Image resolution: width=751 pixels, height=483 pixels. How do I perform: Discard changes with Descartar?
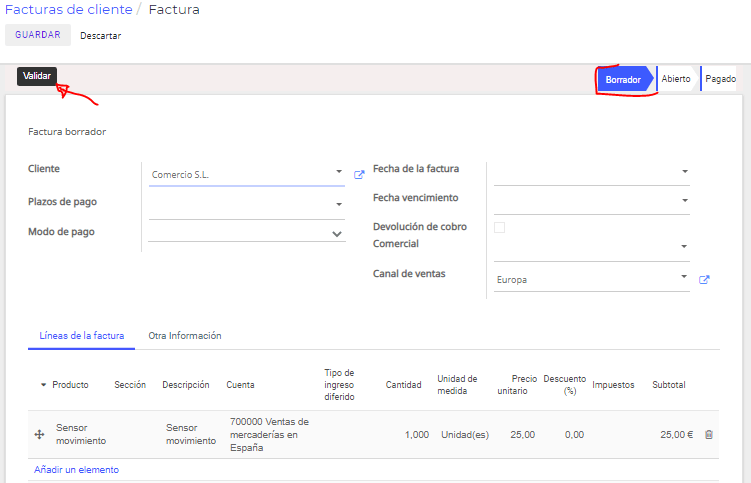click(x=101, y=35)
